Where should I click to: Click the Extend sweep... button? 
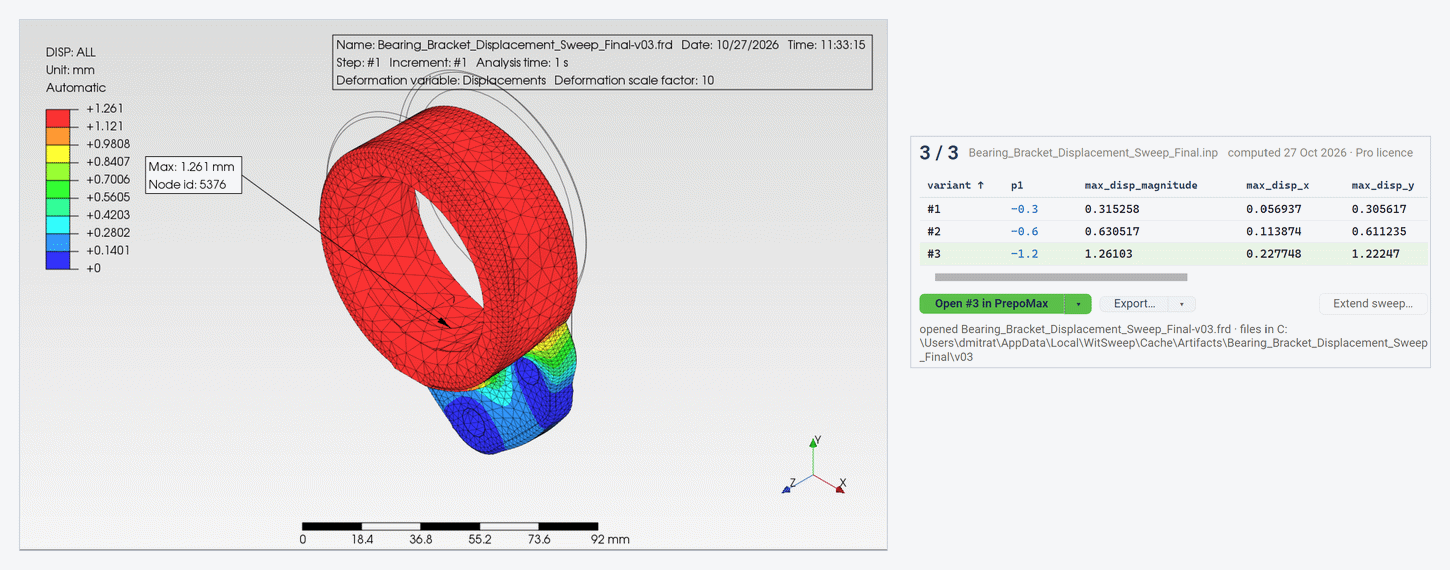1372,303
